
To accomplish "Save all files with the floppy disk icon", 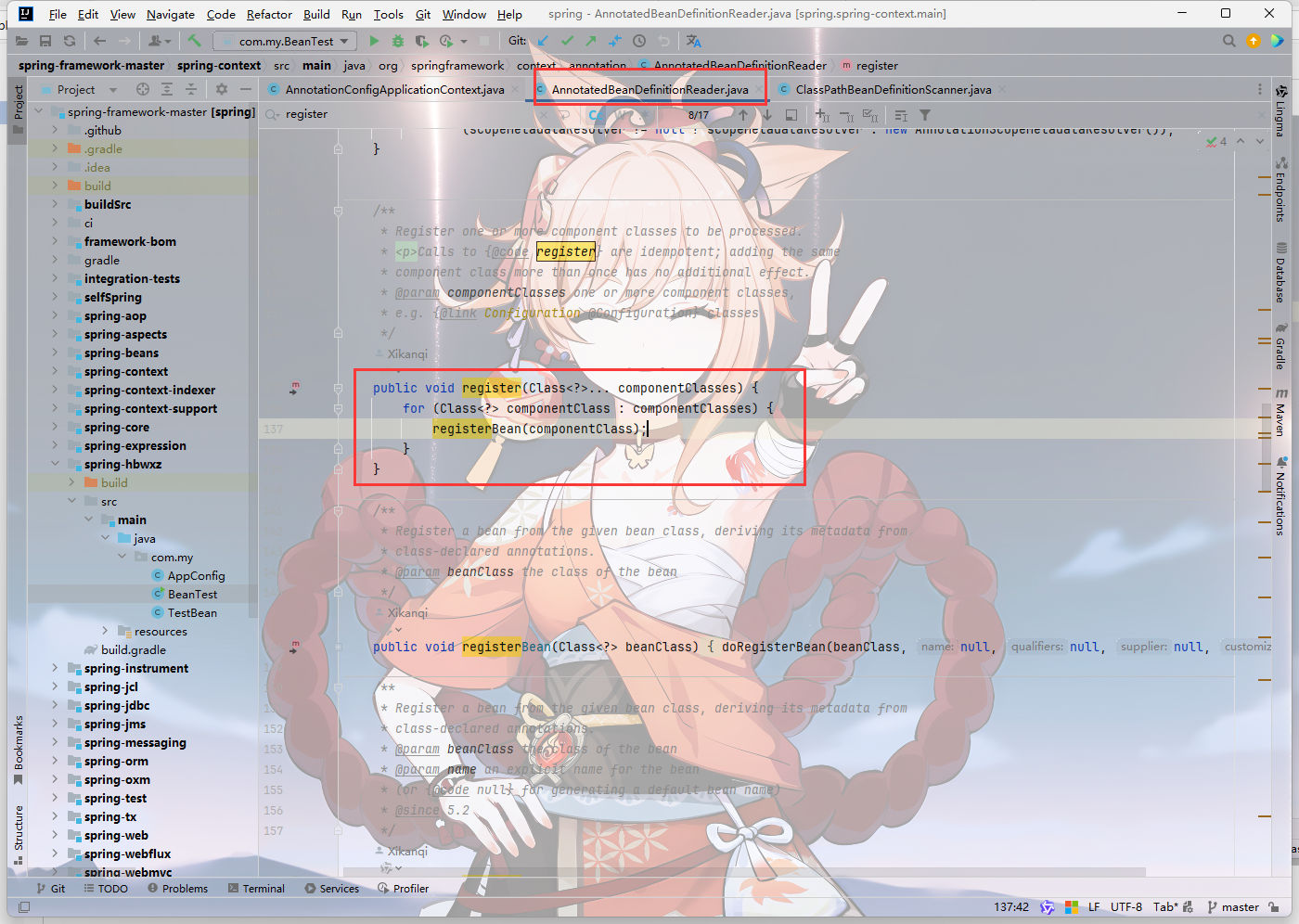I will (x=45, y=41).
